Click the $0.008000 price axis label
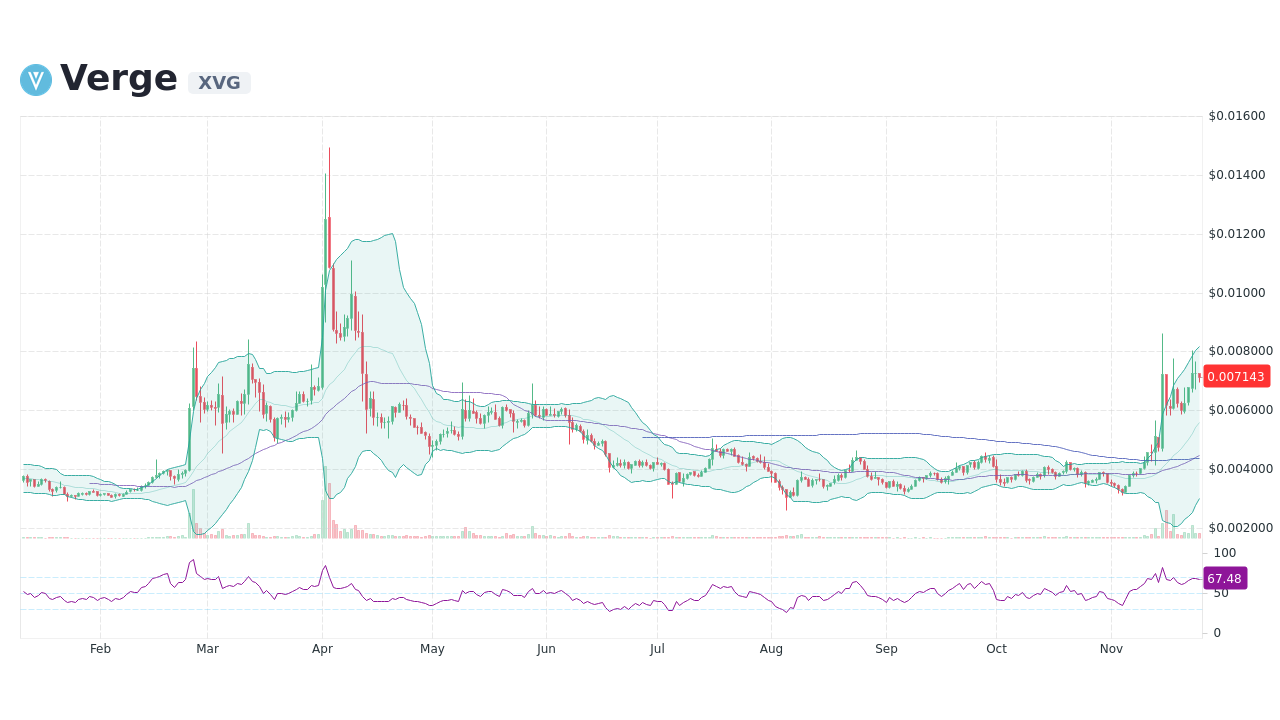 (x=1241, y=351)
